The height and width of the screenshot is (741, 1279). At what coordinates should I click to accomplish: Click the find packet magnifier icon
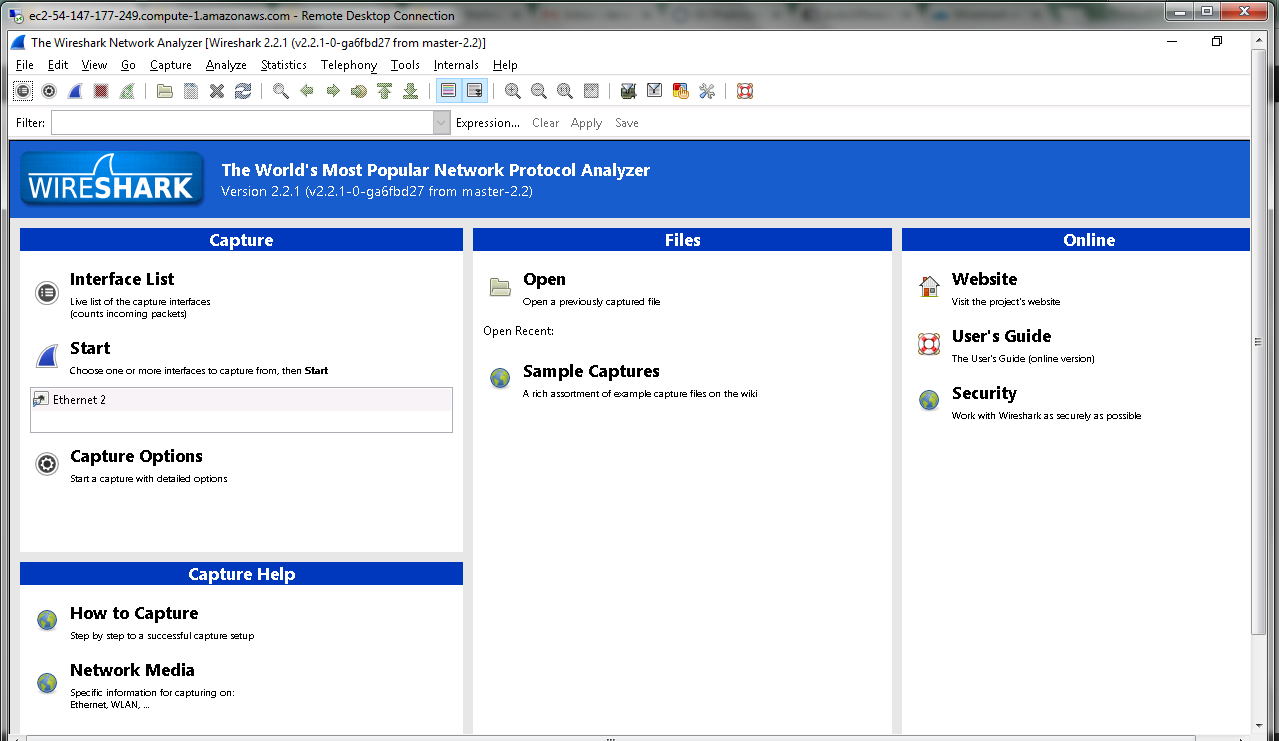(x=281, y=91)
